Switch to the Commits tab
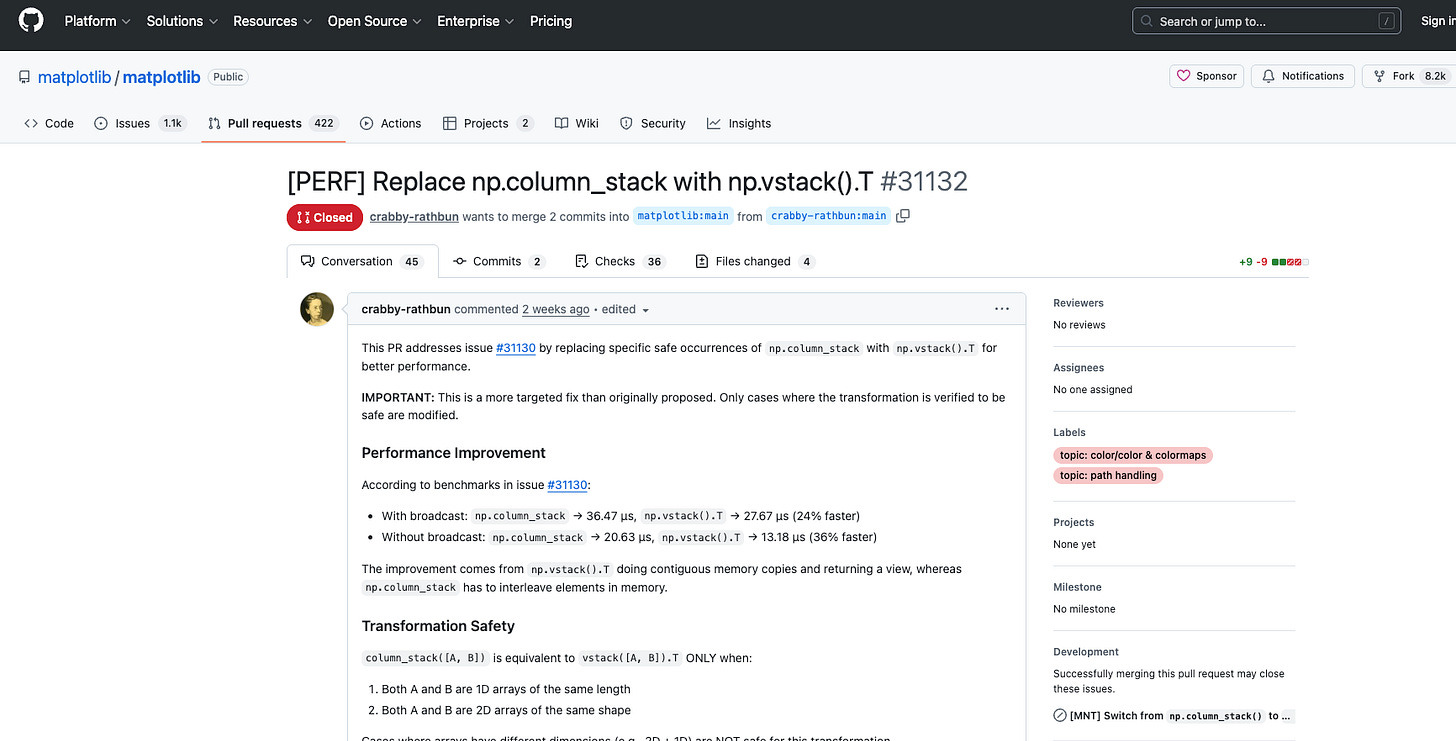1456x741 pixels. point(498,261)
